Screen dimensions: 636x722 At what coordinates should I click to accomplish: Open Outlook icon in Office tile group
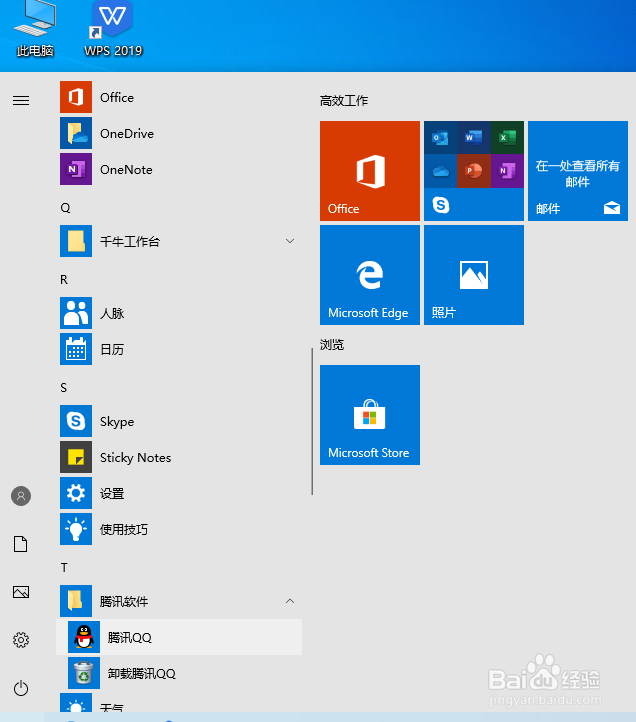tap(440, 137)
